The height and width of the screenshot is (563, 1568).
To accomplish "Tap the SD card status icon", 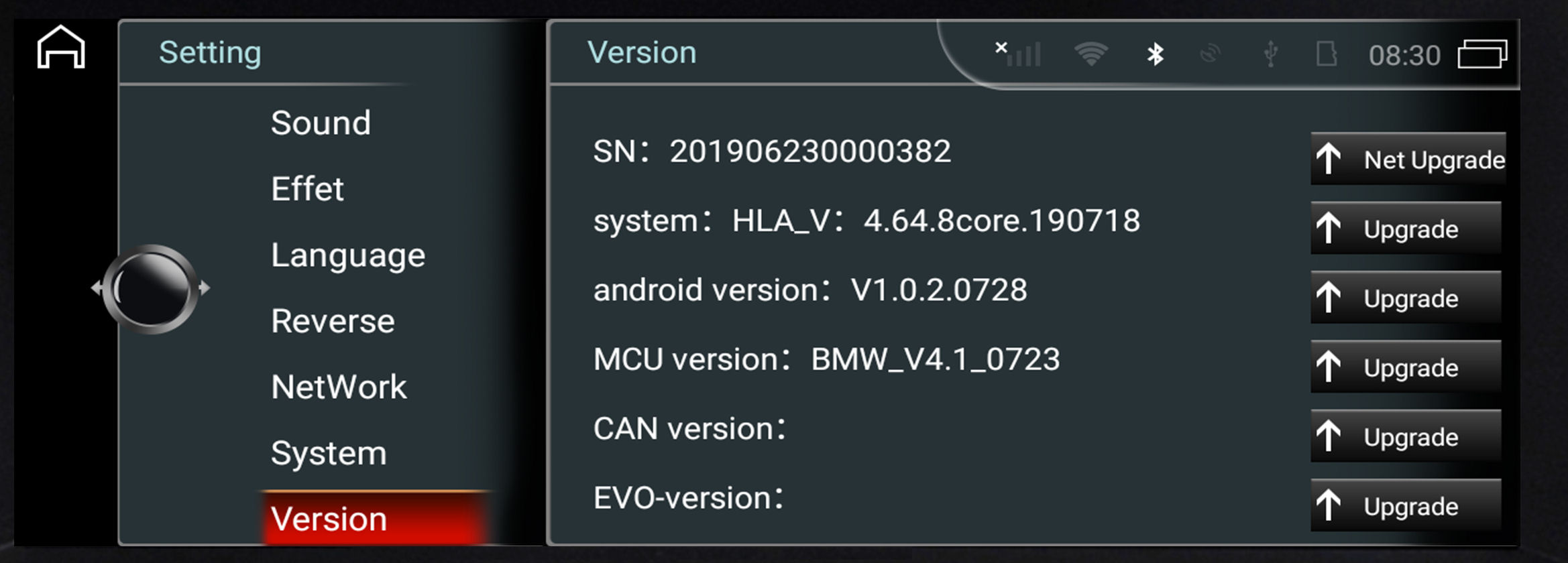I will (1326, 54).
